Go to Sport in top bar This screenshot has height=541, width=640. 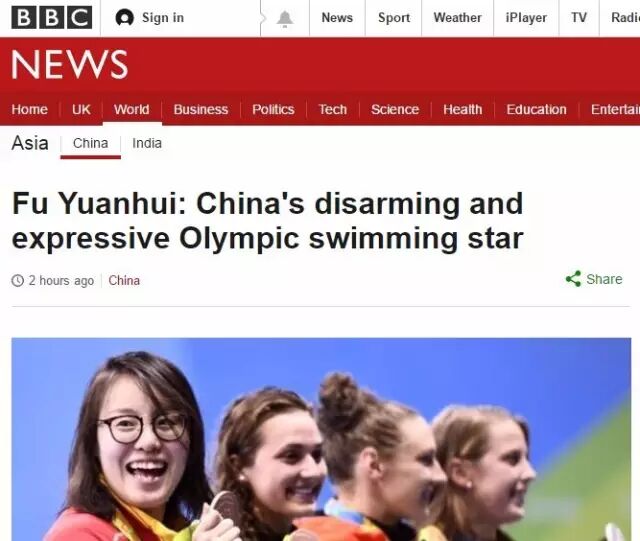[394, 18]
